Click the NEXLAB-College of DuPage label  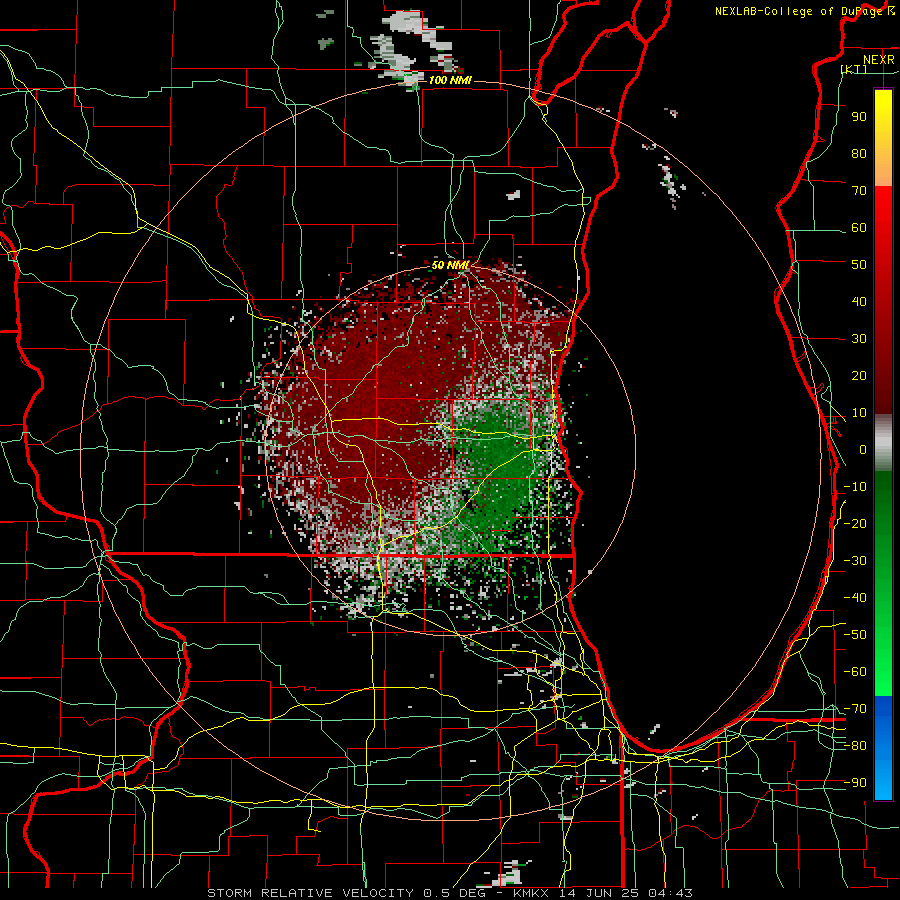801,11
